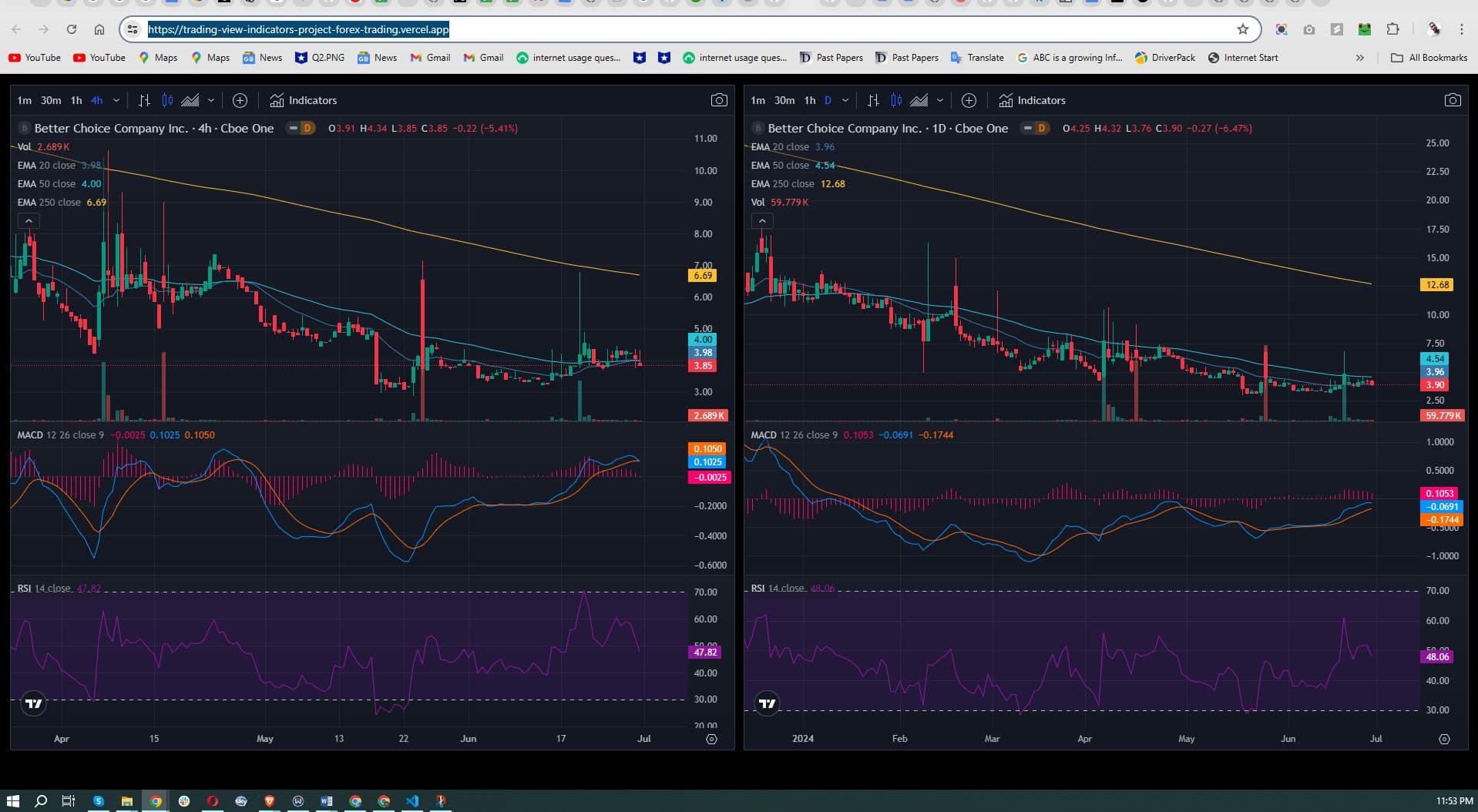Click the 47.82 RSI value badge

(x=703, y=652)
